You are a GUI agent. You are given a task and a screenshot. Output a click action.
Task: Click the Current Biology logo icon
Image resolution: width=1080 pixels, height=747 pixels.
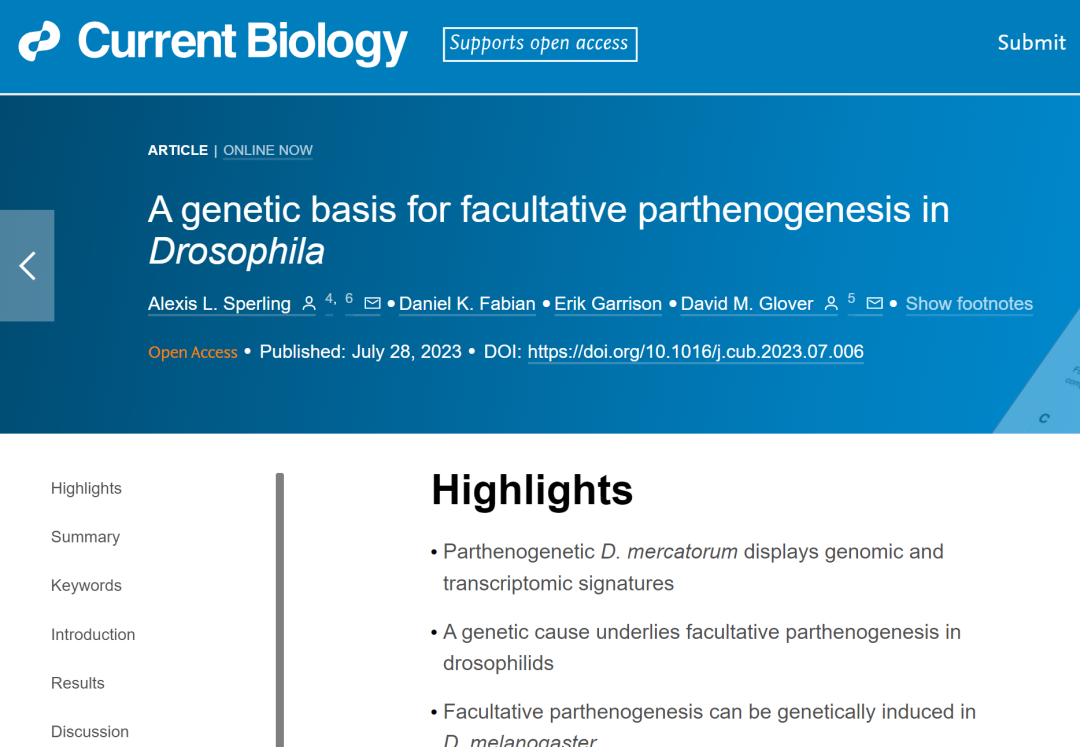(39, 41)
